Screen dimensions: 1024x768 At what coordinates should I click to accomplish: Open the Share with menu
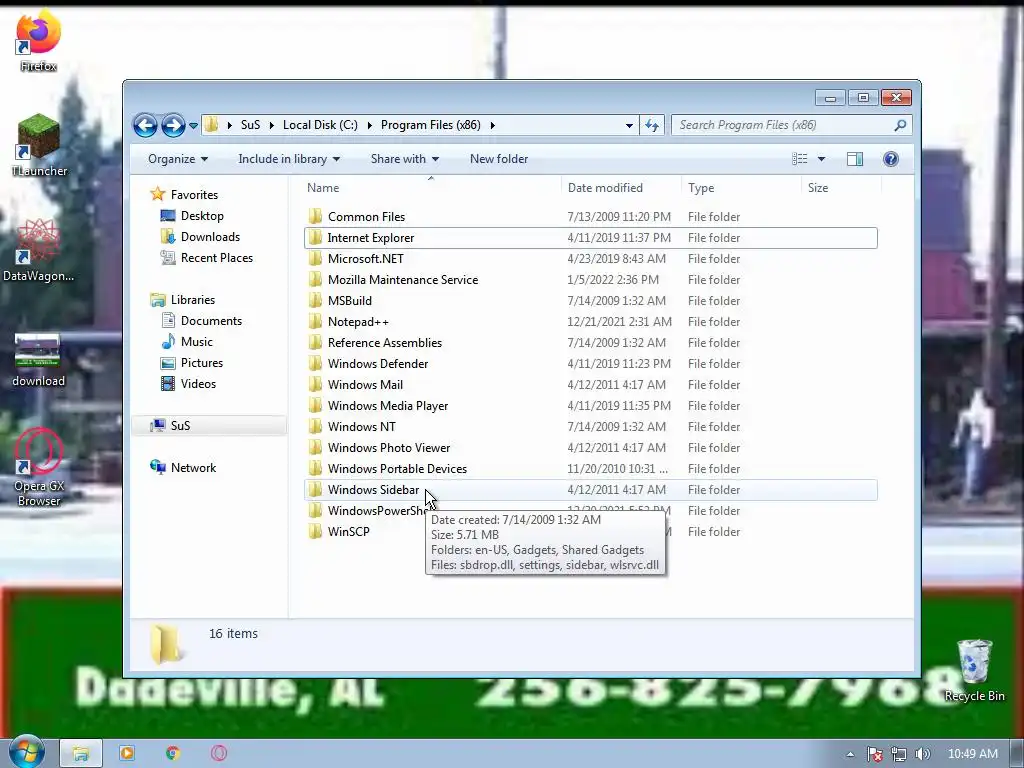tap(404, 159)
